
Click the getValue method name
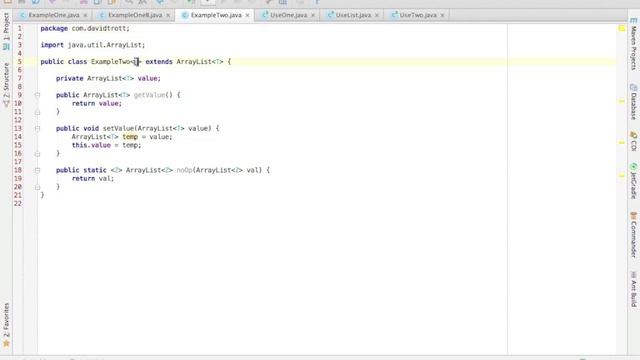[x=149, y=95]
